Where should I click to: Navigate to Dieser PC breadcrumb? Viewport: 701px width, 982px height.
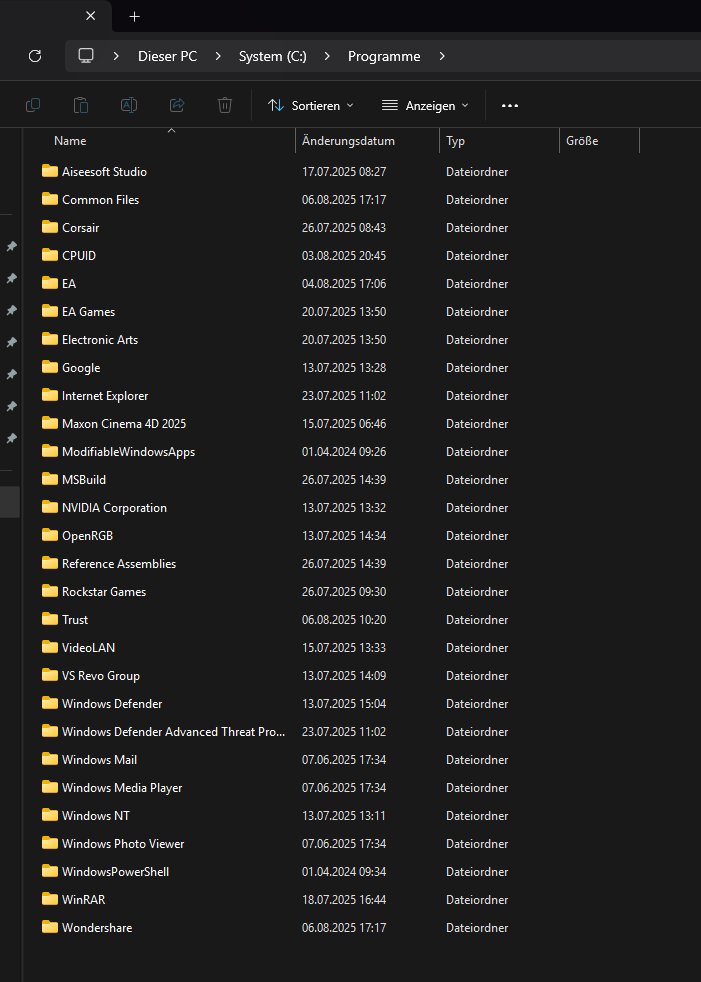click(x=168, y=56)
